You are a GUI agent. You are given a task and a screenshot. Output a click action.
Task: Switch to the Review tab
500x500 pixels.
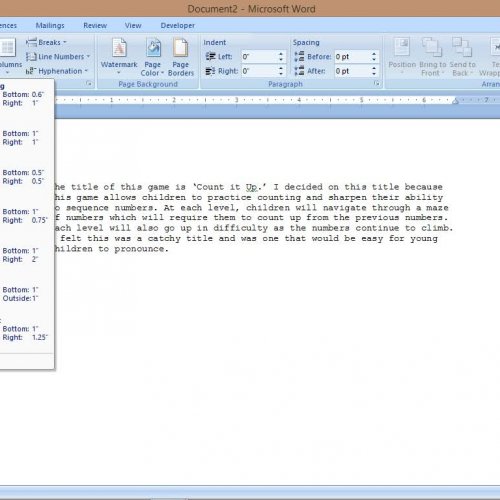pyautogui.click(x=95, y=25)
